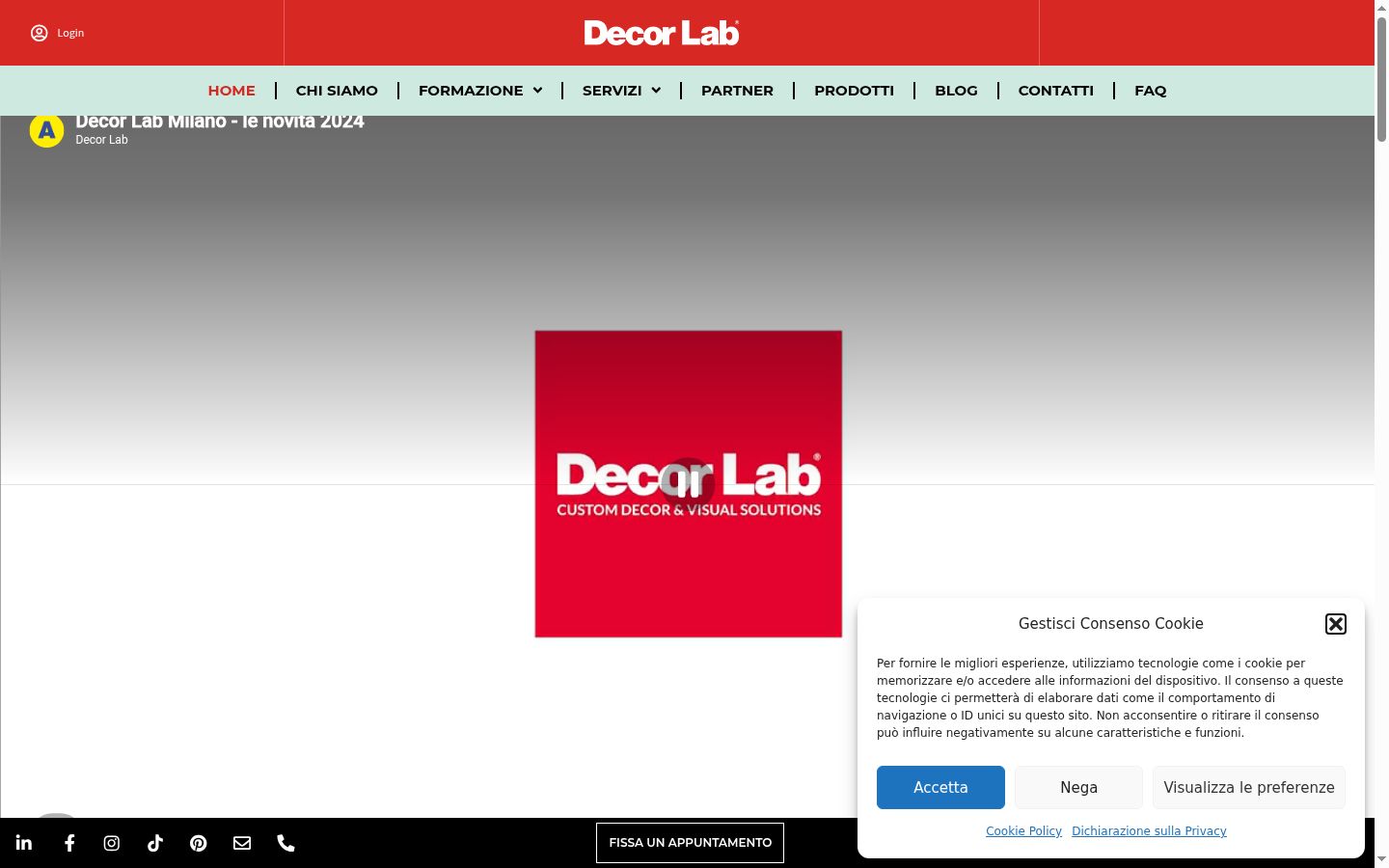Image resolution: width=1389 pixels, height=868 pixels.
Task: Click the Gestisci Consenso Cookie heading
Action: (x=1111, y=624)
